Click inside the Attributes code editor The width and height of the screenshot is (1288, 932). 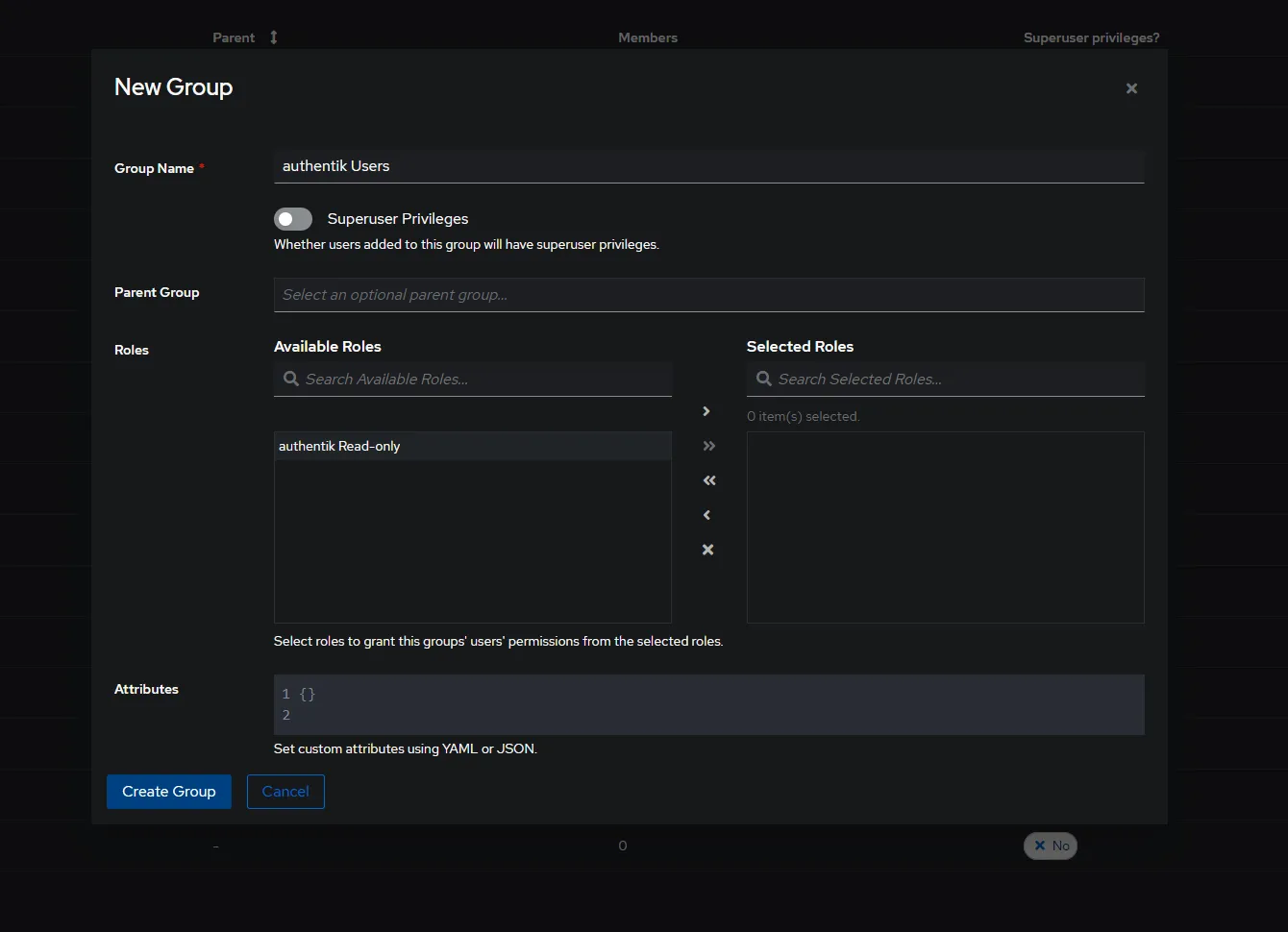coord(708,704)
